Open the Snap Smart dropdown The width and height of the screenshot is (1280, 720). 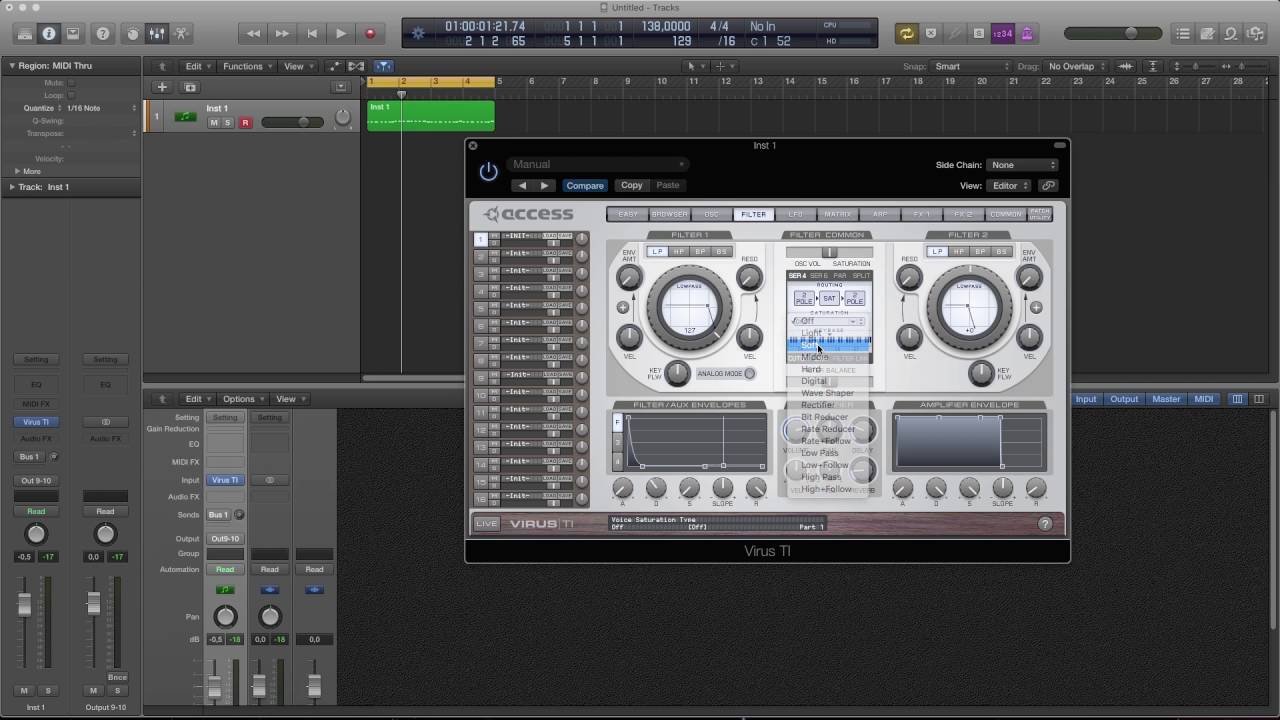point(972,66)
